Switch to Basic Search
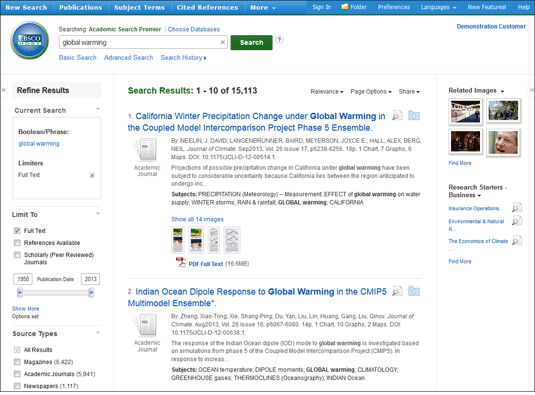This screenshot has height=395, width=535. pyautogui.click(x=77, y=58)
